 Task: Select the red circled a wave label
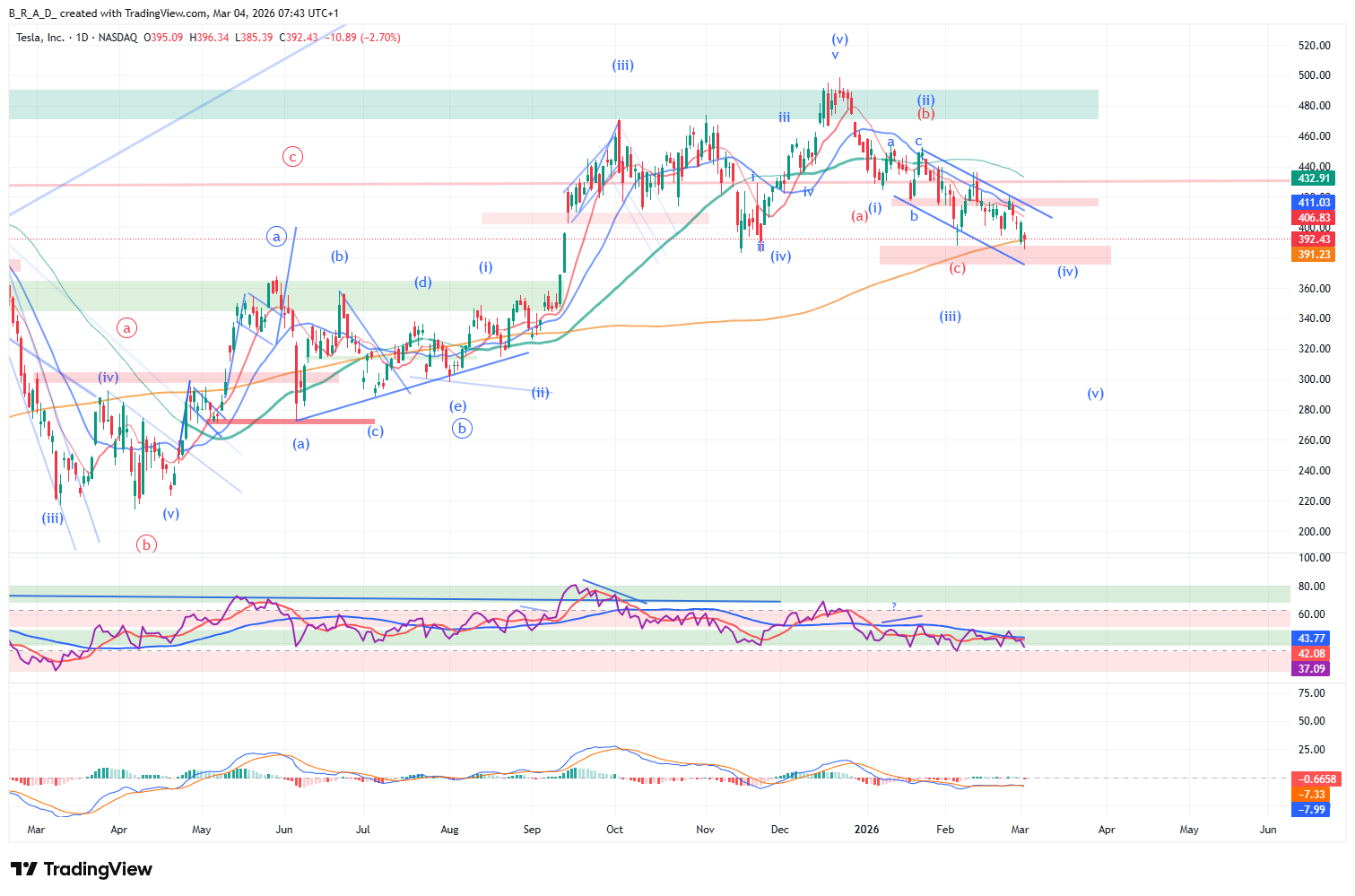(127, 328)
